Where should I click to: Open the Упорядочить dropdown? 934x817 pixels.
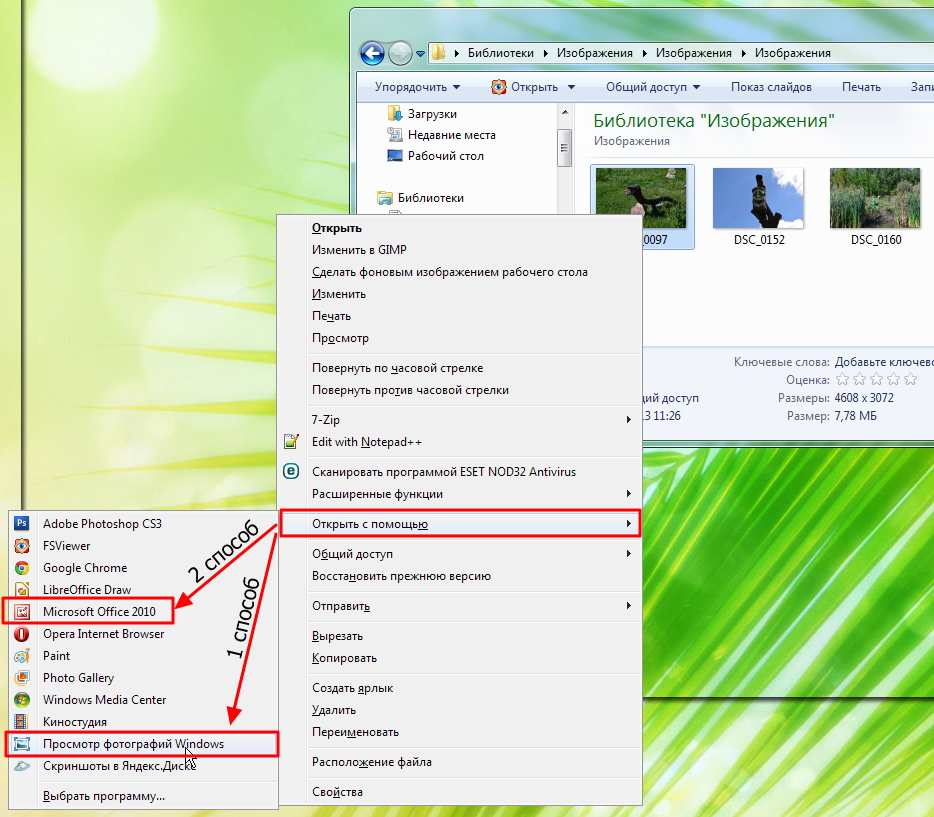[x=417, y=87]
